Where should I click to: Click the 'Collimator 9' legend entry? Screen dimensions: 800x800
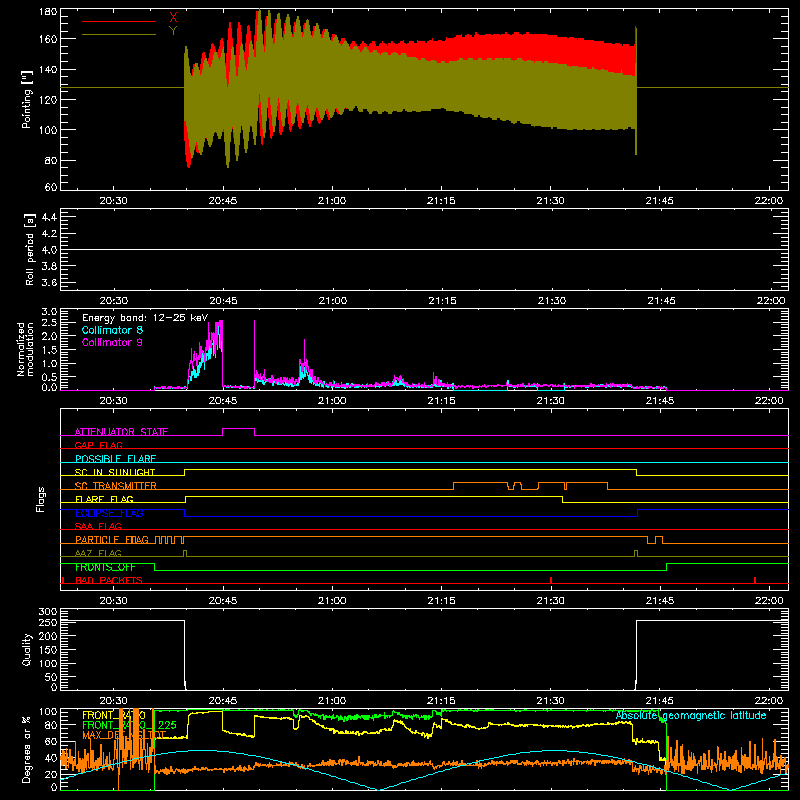coord(112,342)
